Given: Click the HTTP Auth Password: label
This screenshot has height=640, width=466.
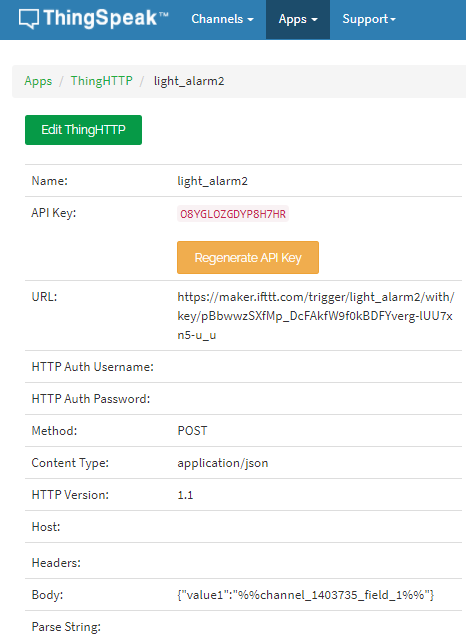Looking at the screenshot, I should click(91, 399).
